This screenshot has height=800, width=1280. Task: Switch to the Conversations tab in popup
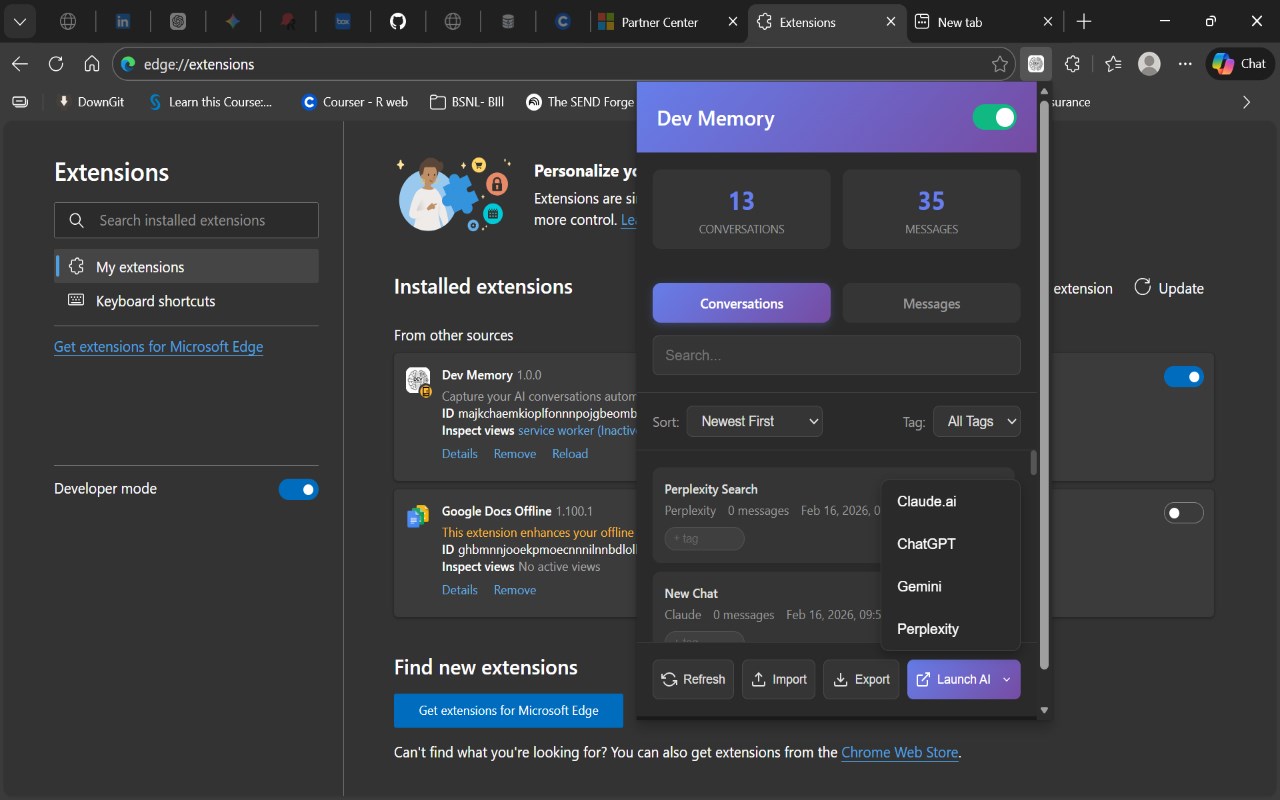pos(742,303)
